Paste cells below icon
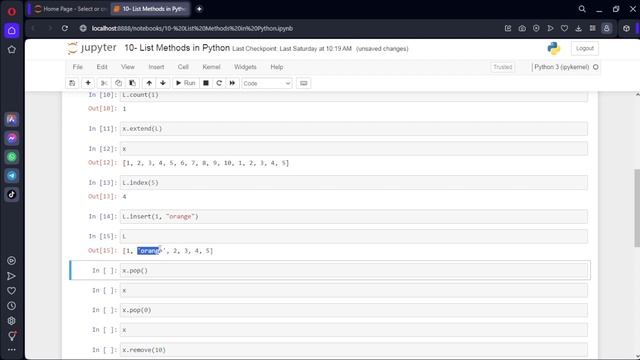640x360 pixels. click(132, 83)
